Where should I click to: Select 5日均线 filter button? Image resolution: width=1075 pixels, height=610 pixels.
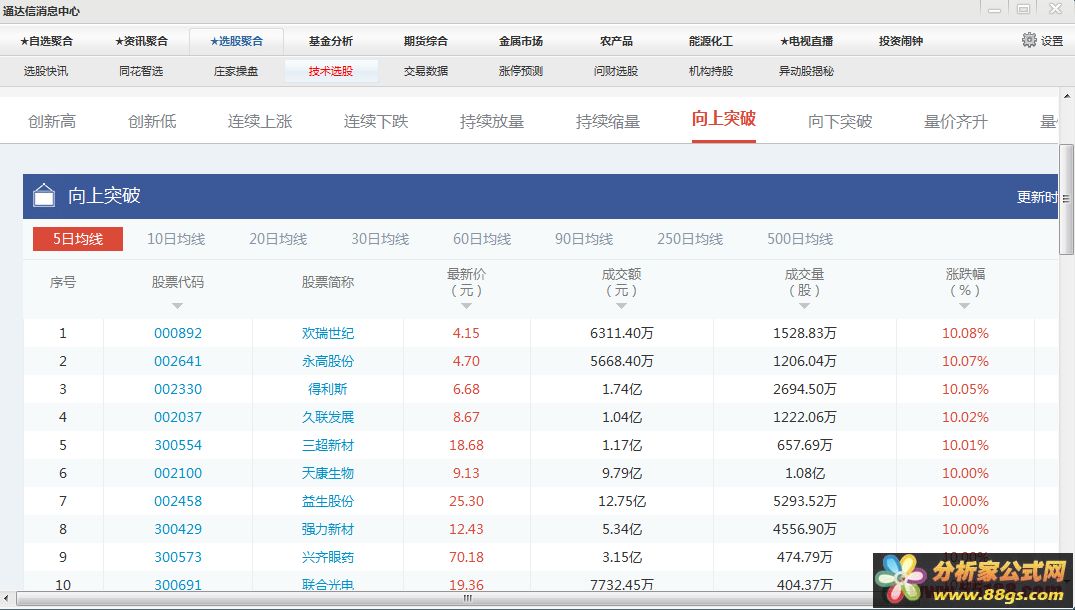[x=78, y=239]
